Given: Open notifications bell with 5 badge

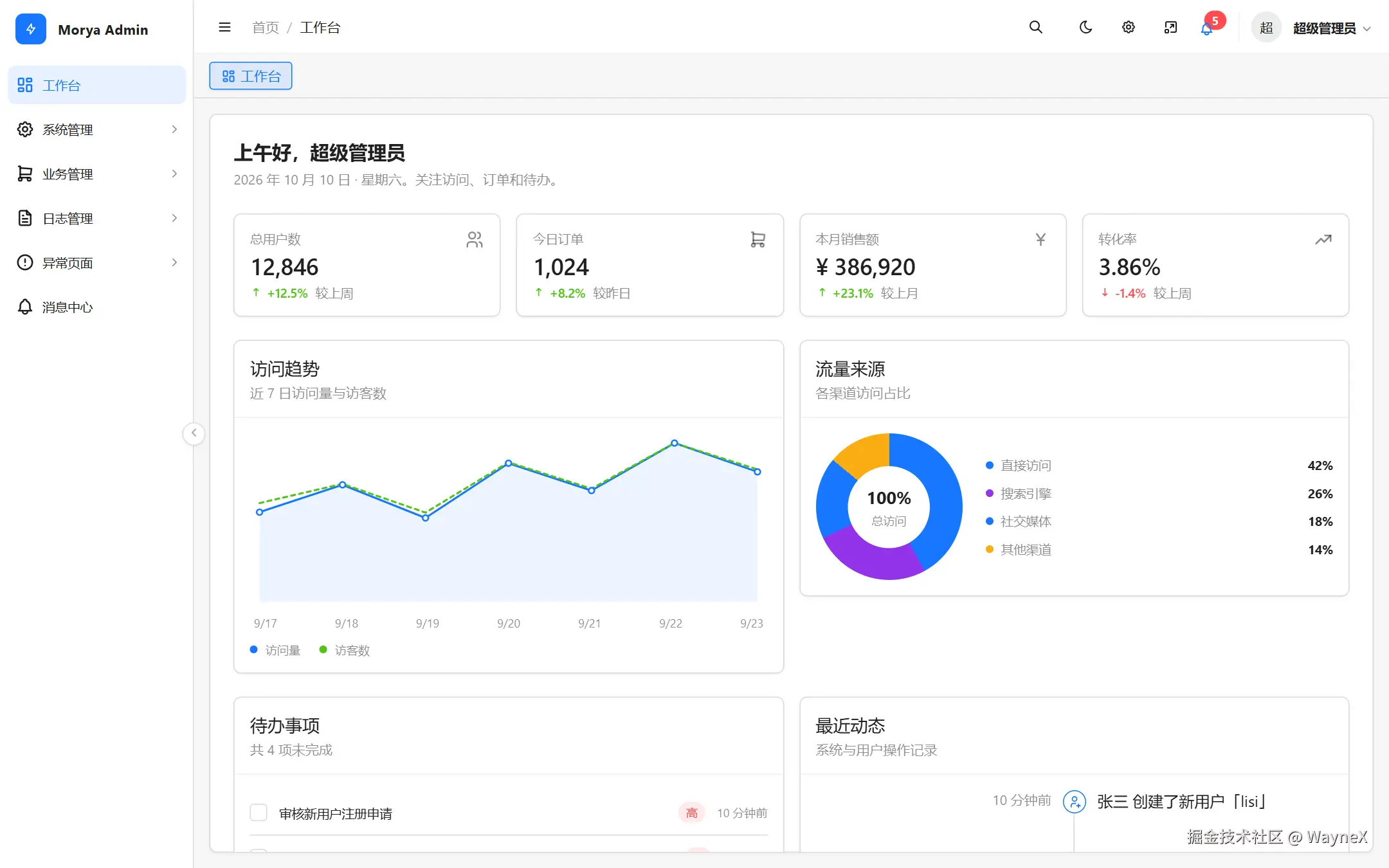Looking at the screenshot, I should (1207, 28).
